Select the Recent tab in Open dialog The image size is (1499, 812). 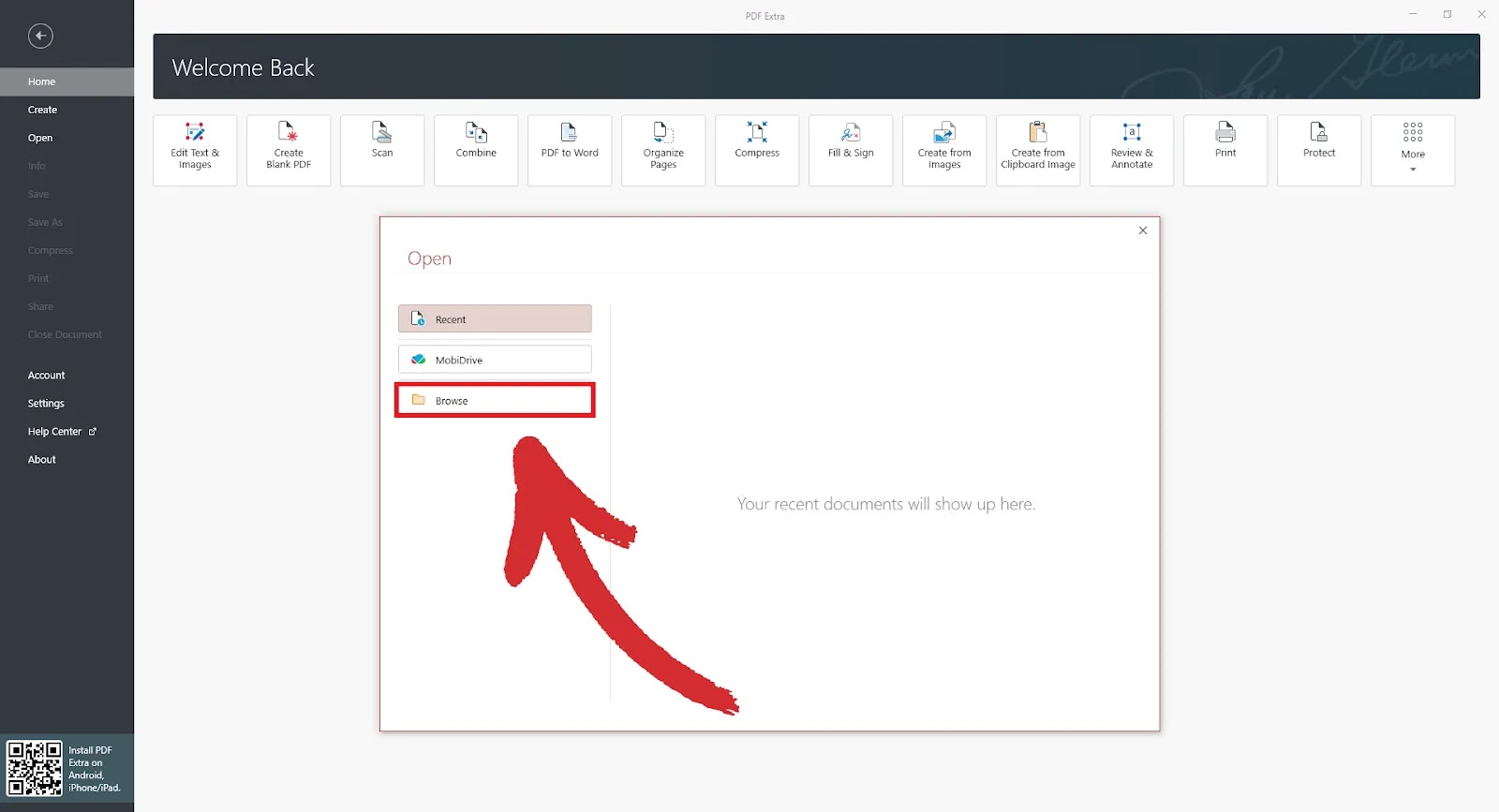(495, 318)
